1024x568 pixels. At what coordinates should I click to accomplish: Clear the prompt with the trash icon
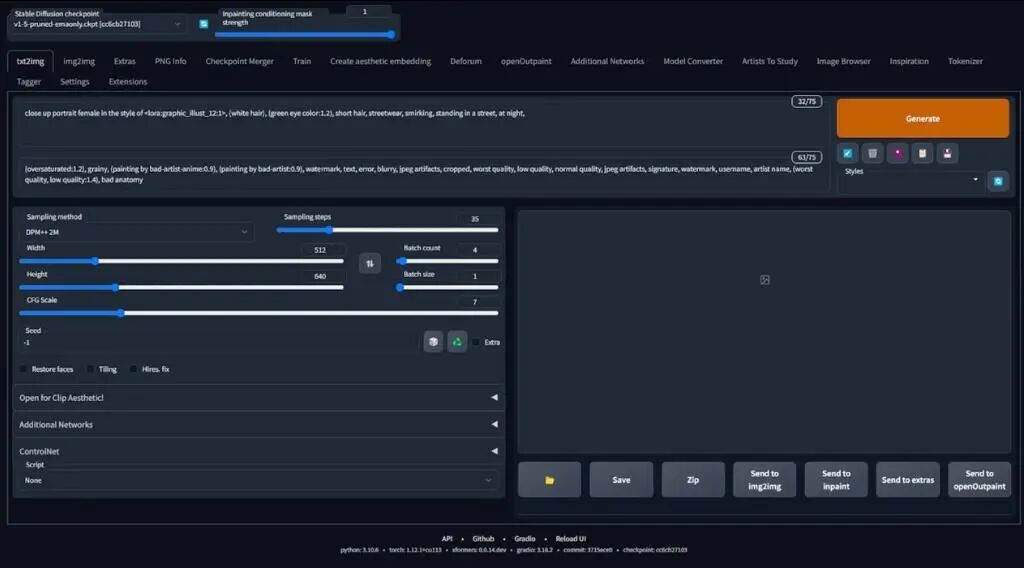pos(872,153)
